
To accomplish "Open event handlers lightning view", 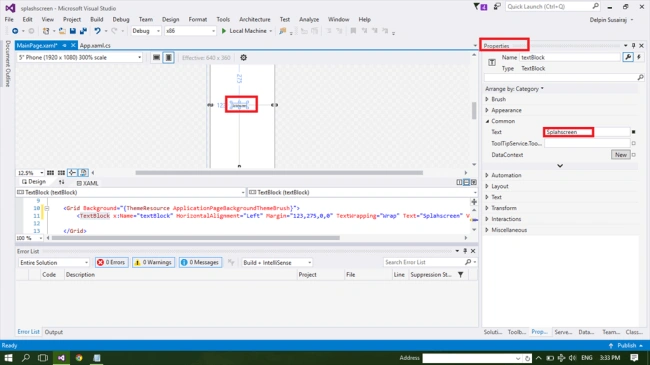I will [x=639, y=57].
